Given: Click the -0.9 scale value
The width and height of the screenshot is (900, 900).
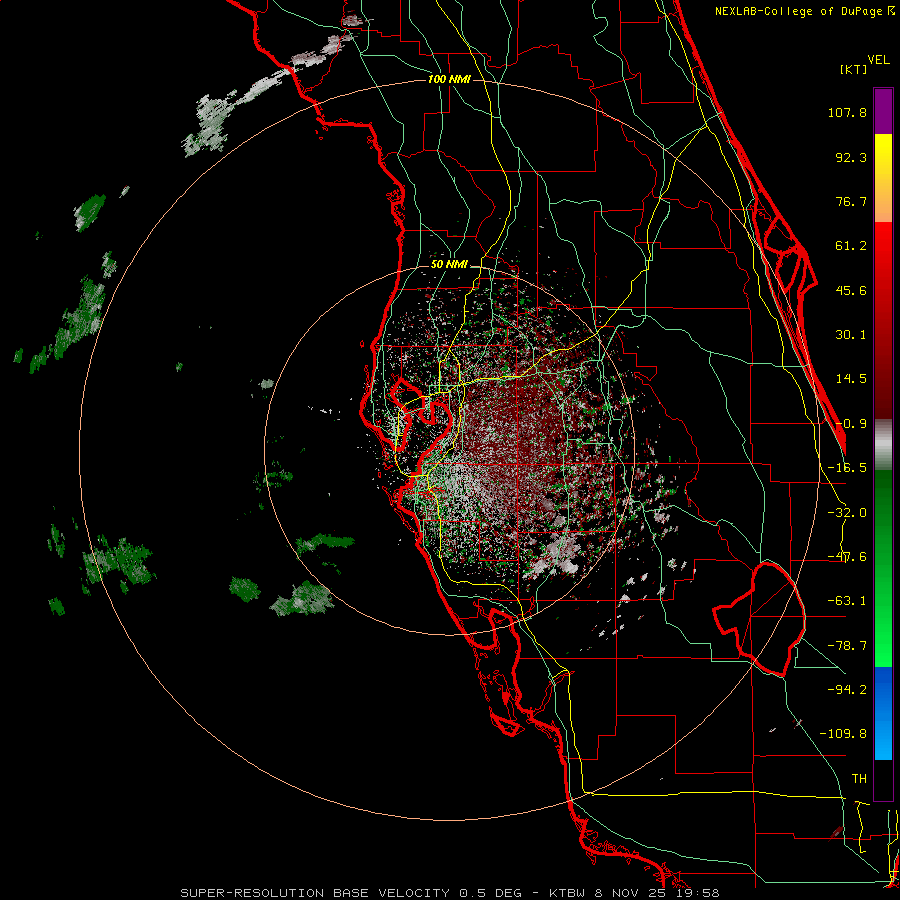Looking at the screenshot, I should pyautogui.click(x=851, y=424).
